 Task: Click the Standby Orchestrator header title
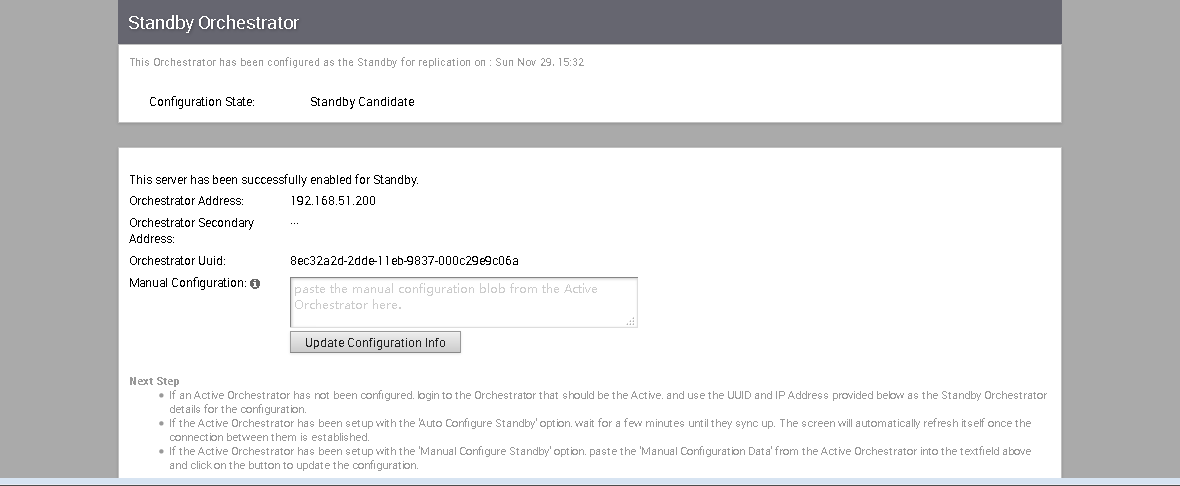[x=213, y=23]
